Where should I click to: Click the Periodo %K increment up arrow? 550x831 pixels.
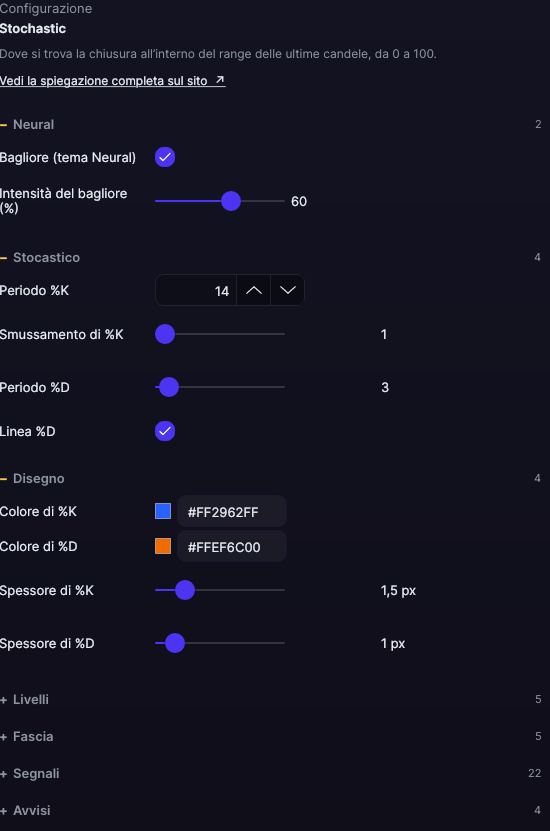254,290
